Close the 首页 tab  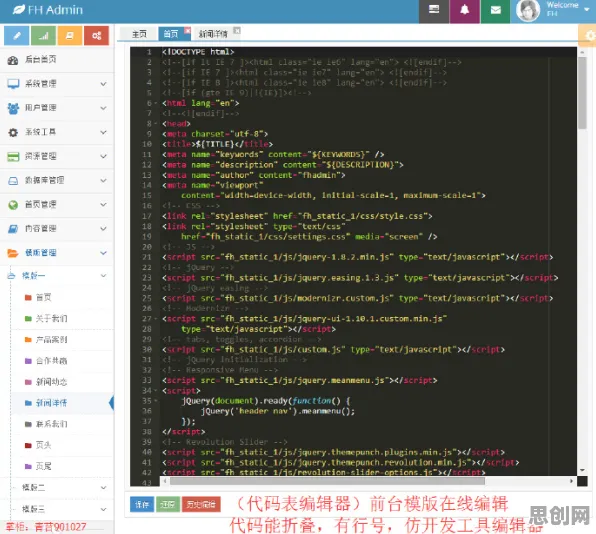pyautogui.click(x=187, y=30)
